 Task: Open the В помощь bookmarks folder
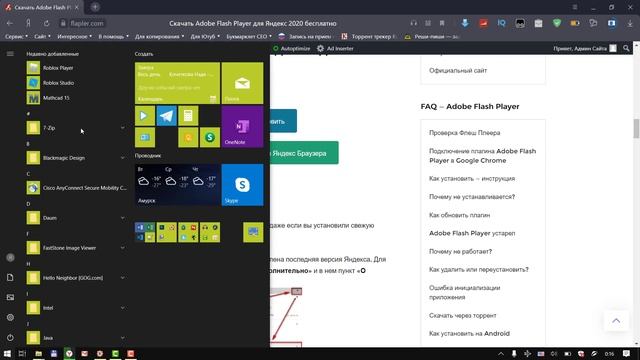coord(113,36)
